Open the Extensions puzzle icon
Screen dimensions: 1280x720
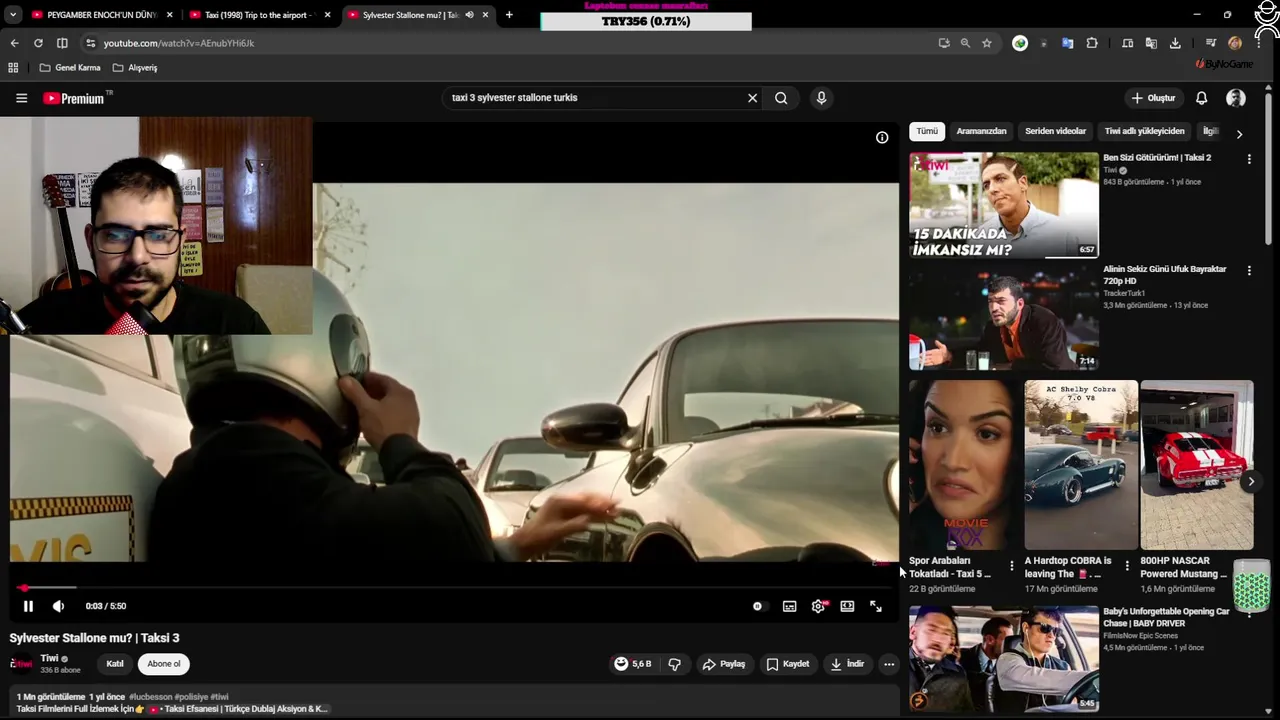[x=1092, y=43]
